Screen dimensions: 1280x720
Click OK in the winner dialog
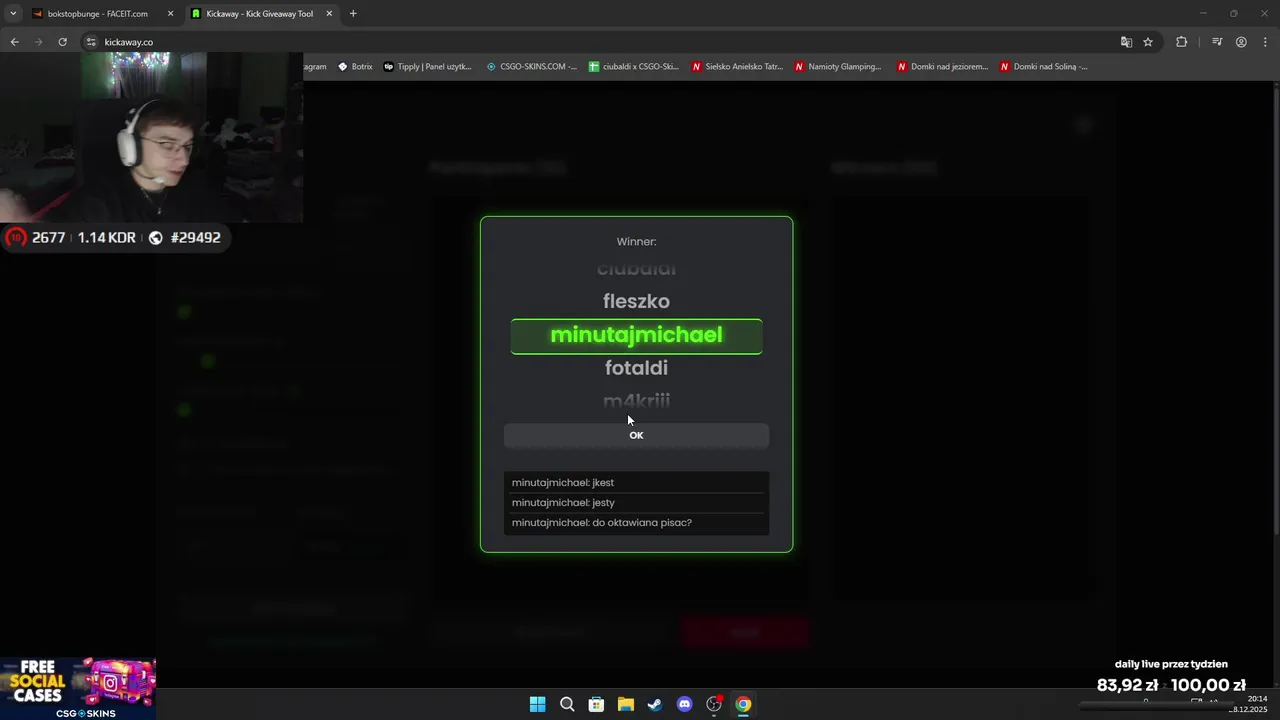point(636,435)
